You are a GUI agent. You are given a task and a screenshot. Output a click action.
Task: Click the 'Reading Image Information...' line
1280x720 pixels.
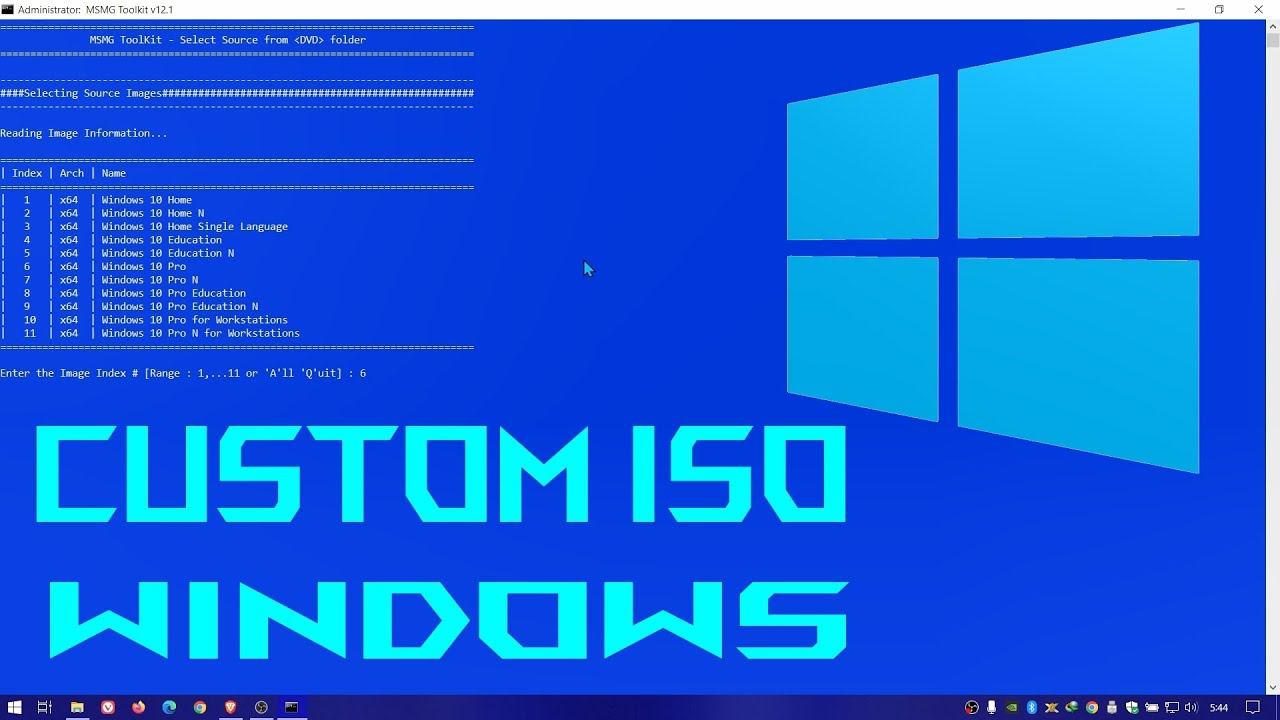pyautogui.click(x=84, y=133)
